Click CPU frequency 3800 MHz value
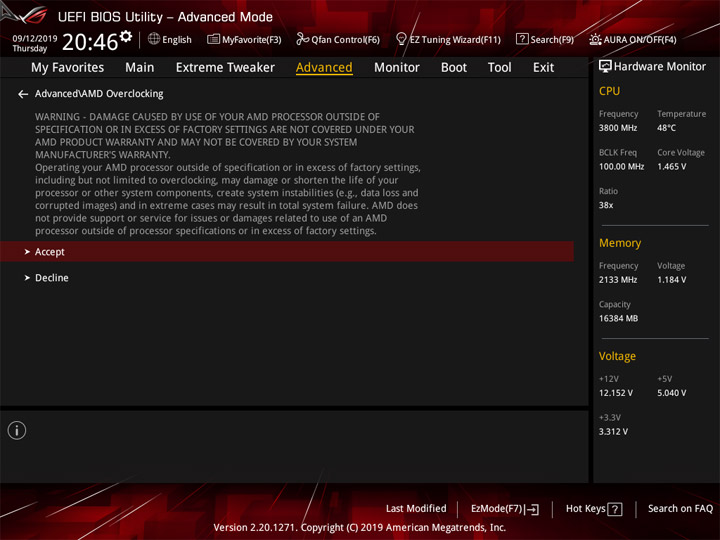720x540 pixels. (618, 128)
